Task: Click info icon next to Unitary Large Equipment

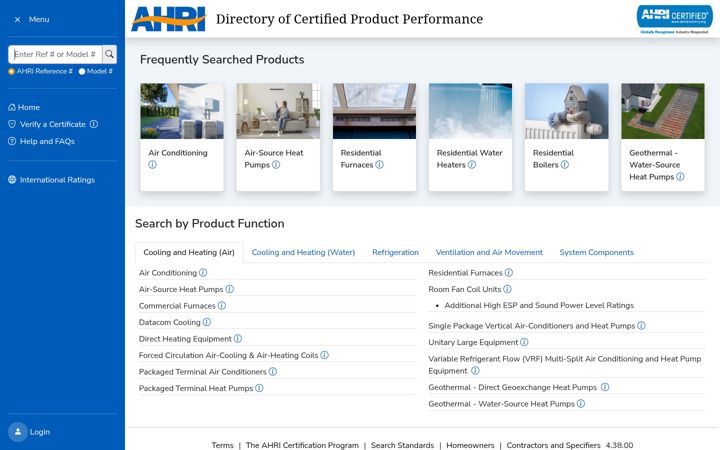Action: click(524, 342)
